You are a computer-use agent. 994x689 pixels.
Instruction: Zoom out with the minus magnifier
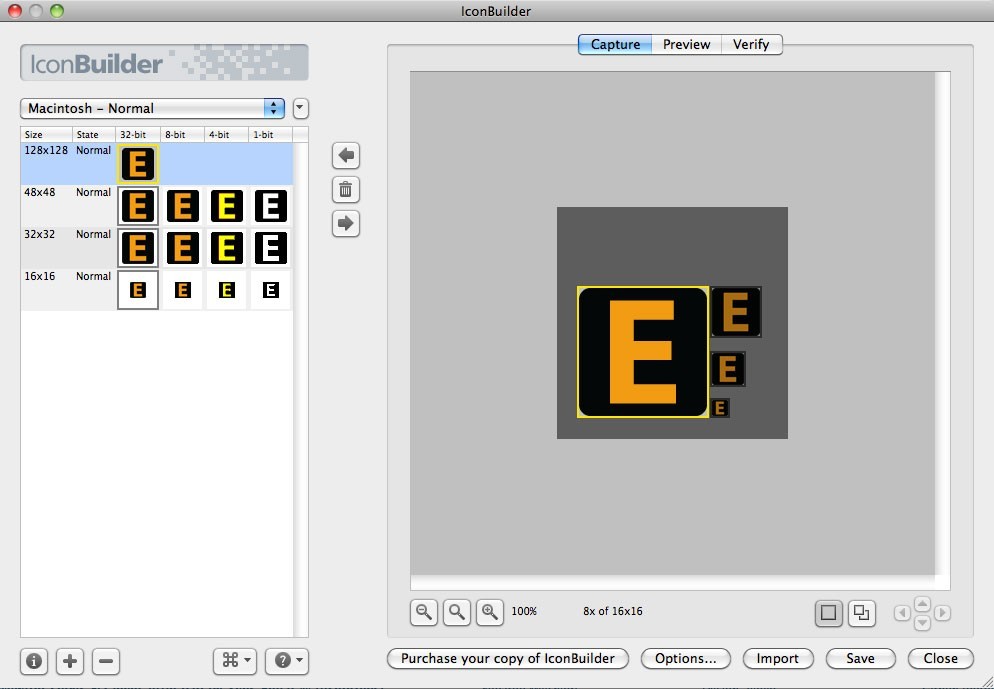[x=423, y=612]
